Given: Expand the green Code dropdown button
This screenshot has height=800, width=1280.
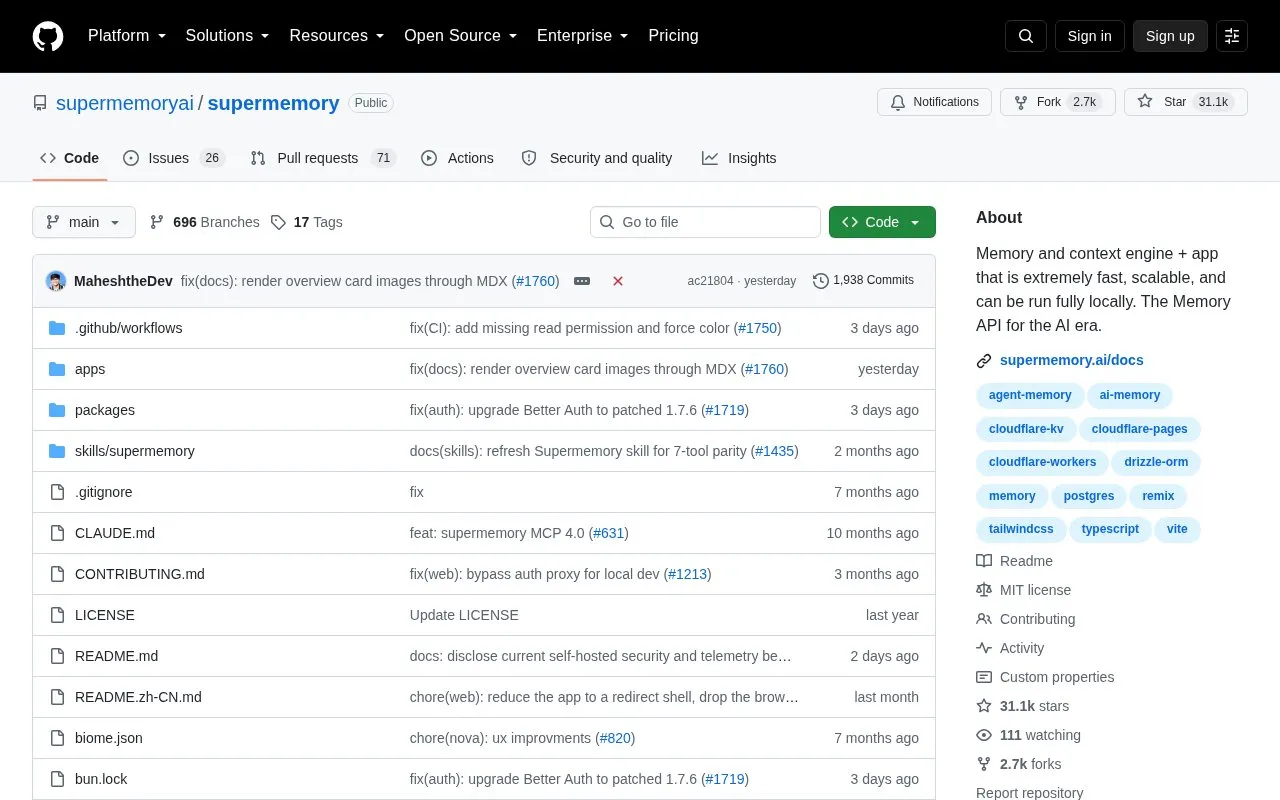Looking at the screenshot, I should (x=882, y=222).
